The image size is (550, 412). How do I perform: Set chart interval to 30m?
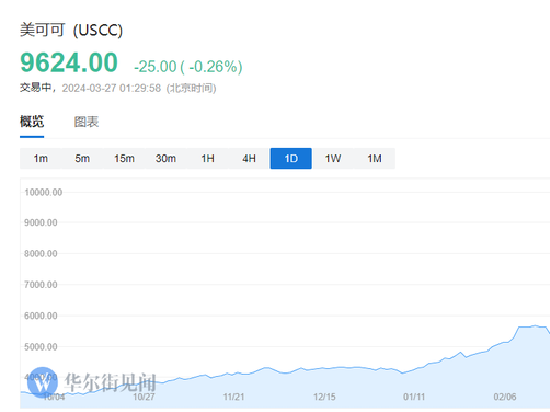166,158
